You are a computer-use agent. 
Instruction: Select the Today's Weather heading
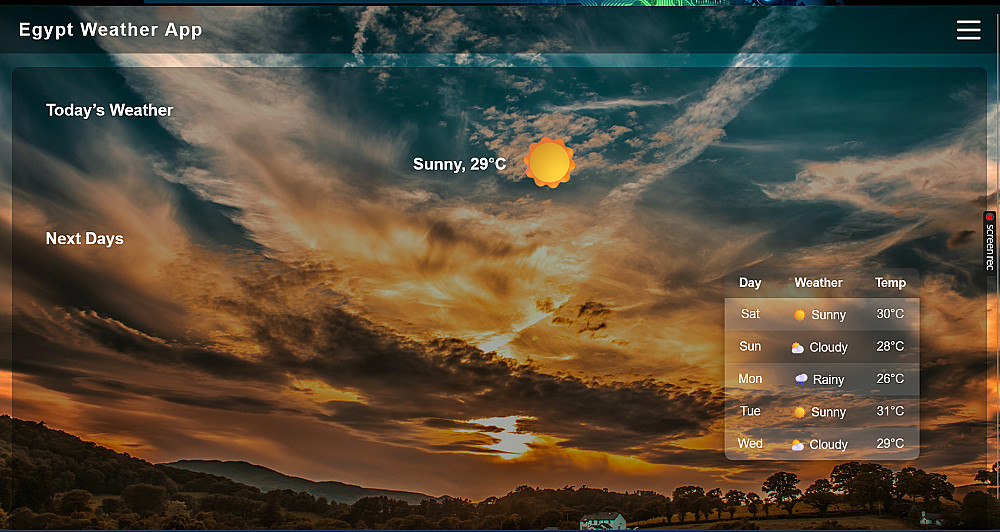109,110
